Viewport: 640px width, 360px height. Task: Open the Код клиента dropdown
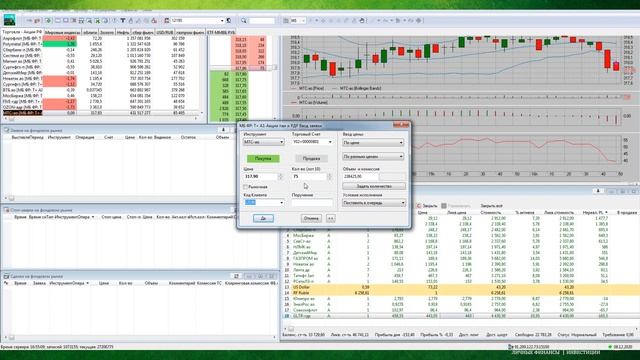(x=264, y=202)
